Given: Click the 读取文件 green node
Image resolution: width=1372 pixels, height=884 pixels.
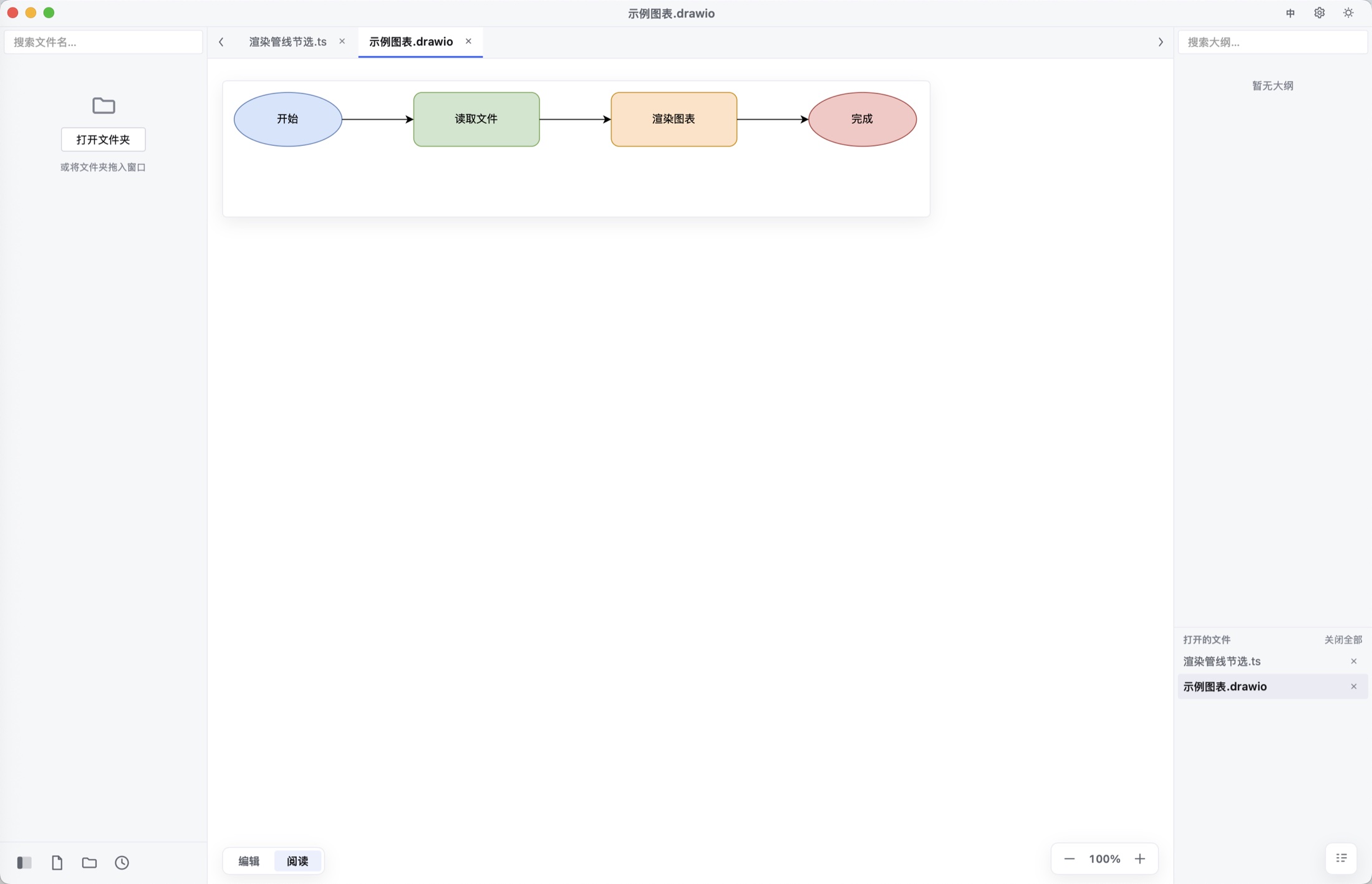Looking at the screenshot, I should pyautogui.click(x=476, y=119).
